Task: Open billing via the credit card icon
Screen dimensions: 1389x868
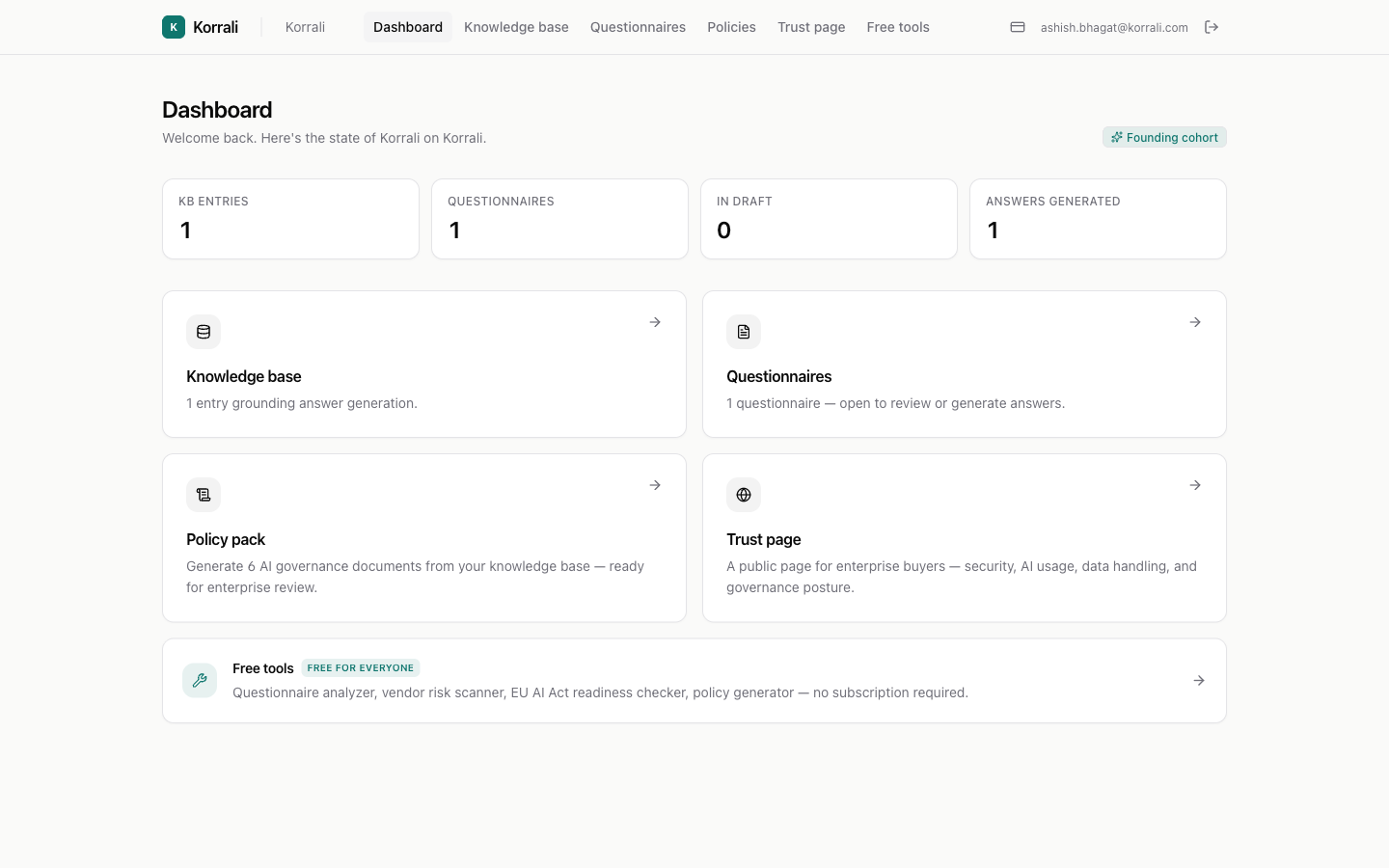Action: coord(1018,27)
